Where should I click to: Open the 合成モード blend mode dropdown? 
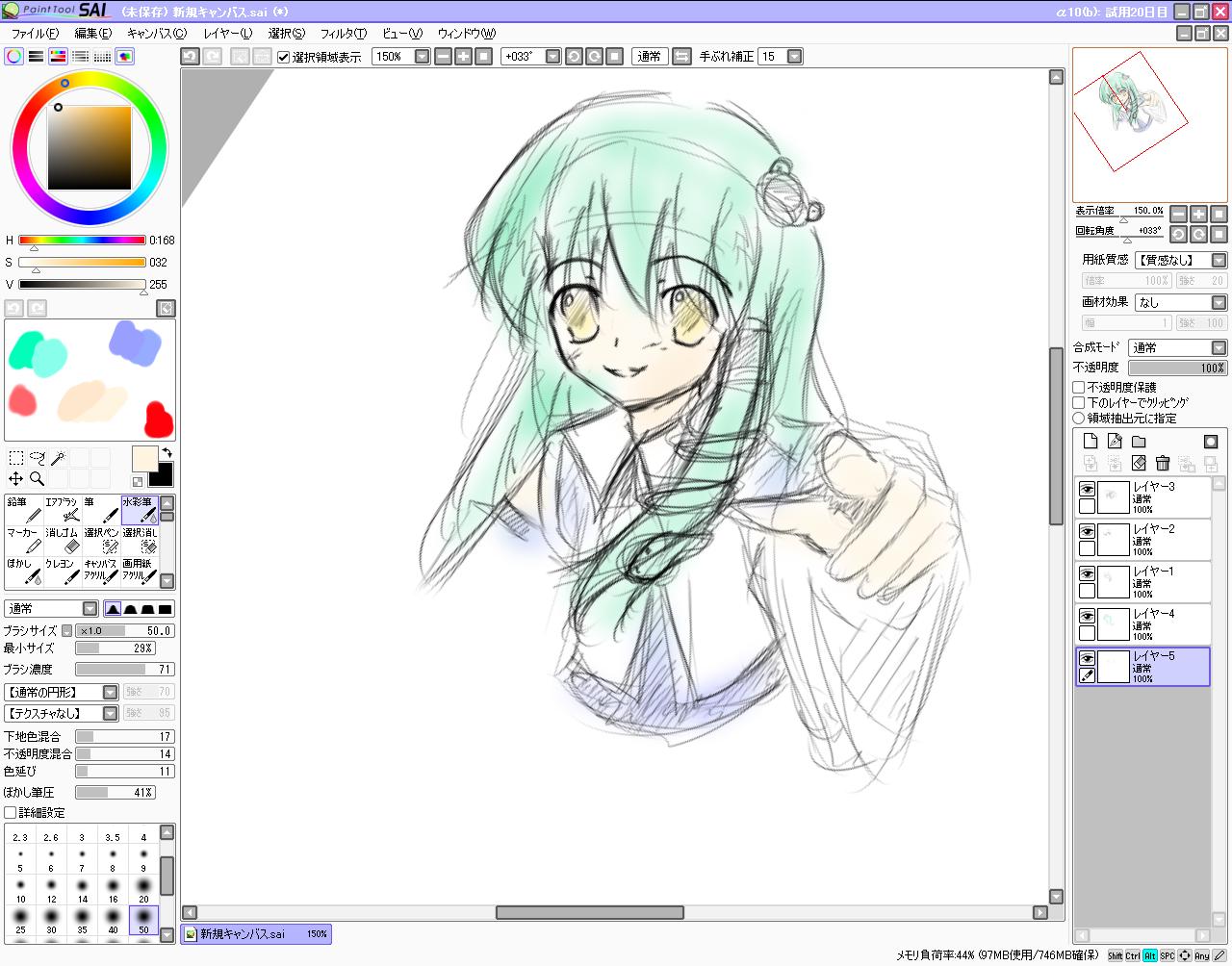[x=1219, y=347]
